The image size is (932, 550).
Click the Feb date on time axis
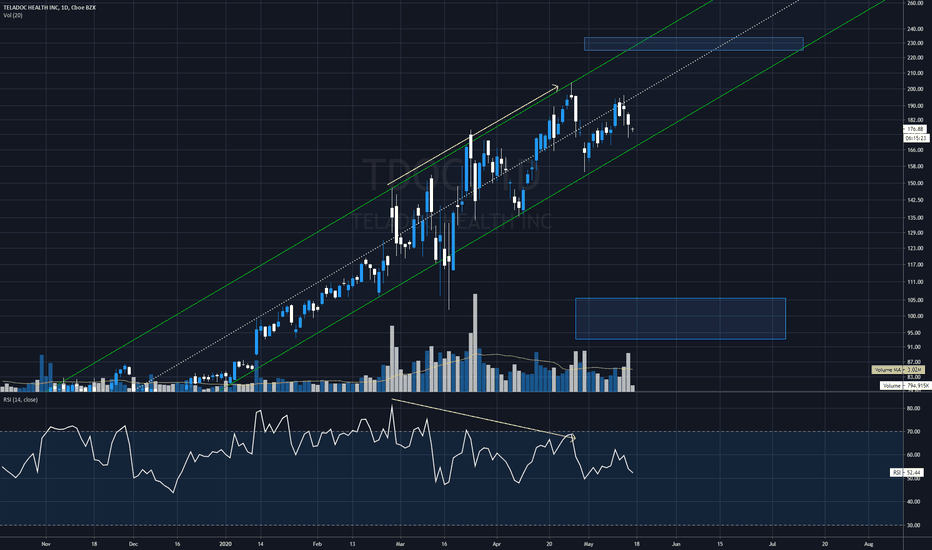317,544
